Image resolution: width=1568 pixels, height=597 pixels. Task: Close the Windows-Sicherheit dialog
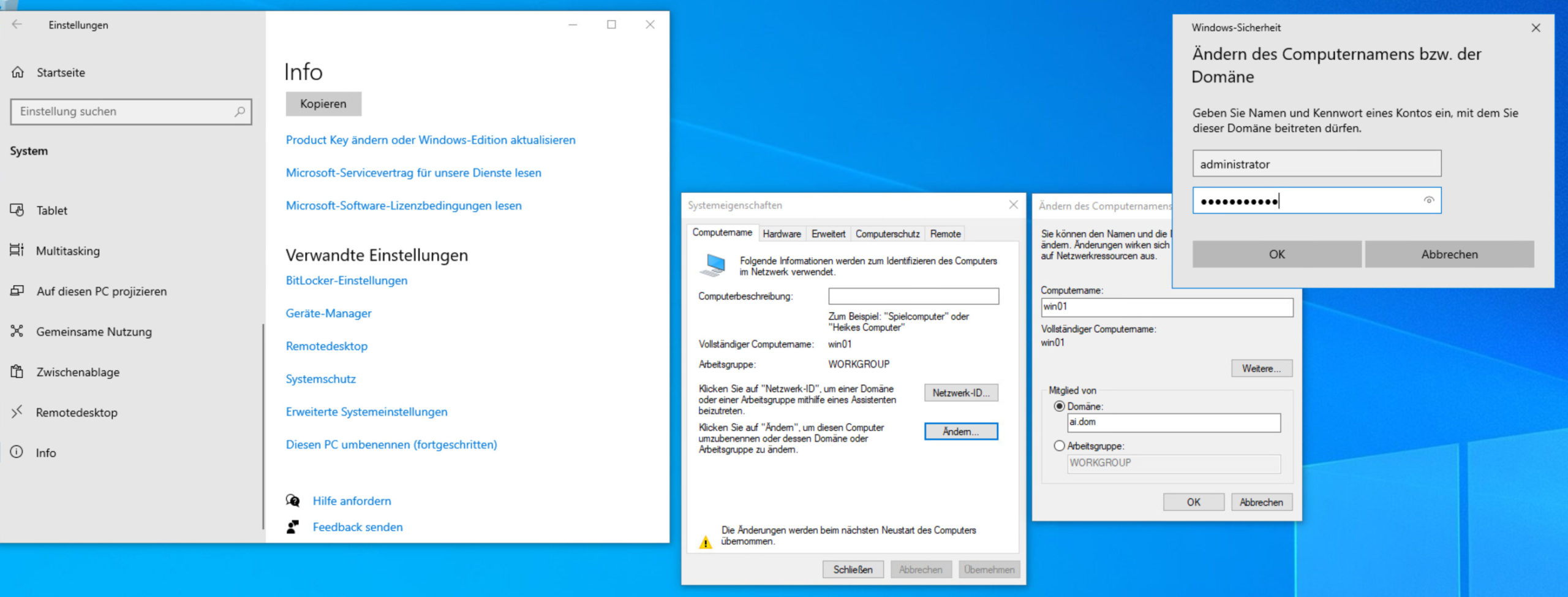point(1536,28)
